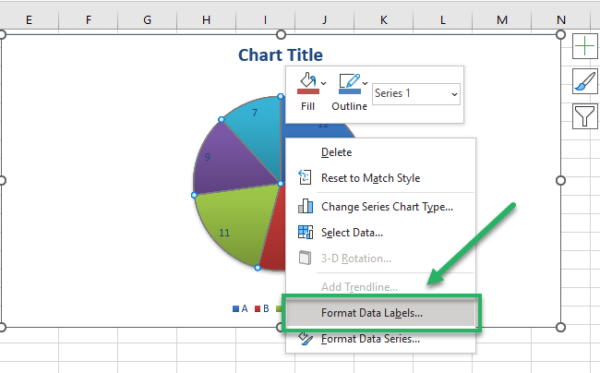Click legend entry B
The image size is (600, 373).
pos(262,308)
